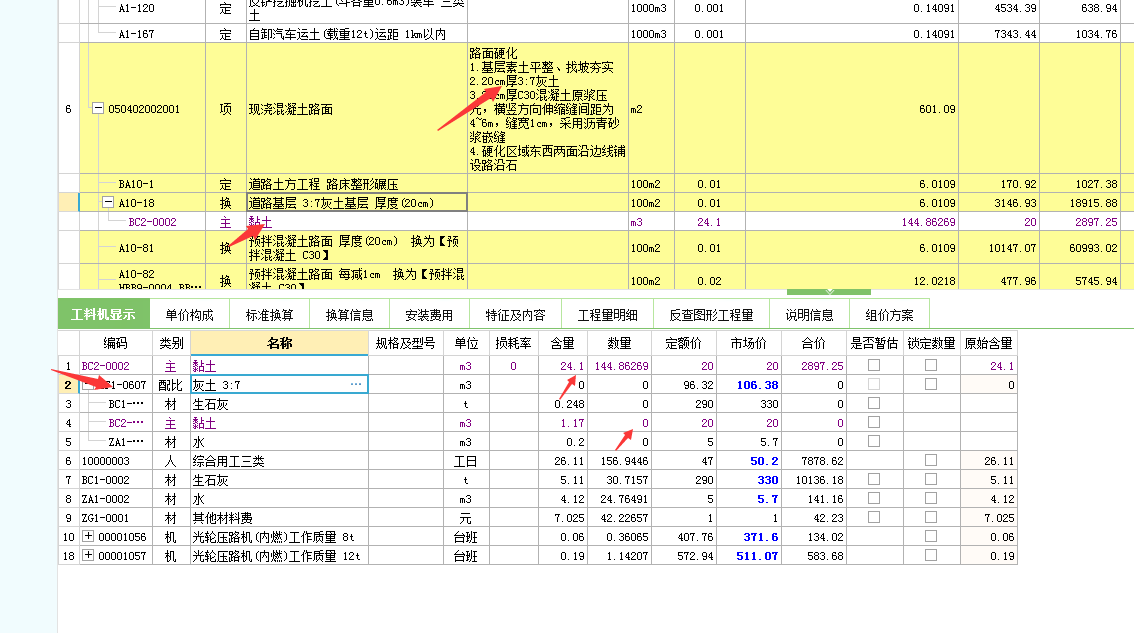Collapse the lower panel with the green chevron handle
1134x633 pixels.
[x=829, y=292]
